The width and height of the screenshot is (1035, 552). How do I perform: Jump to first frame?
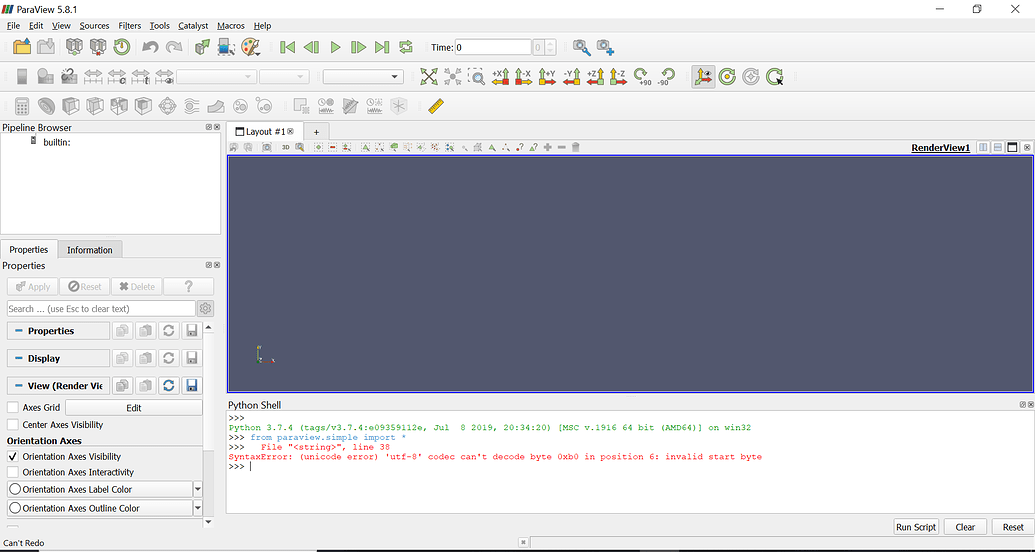[x=287, y=47]
